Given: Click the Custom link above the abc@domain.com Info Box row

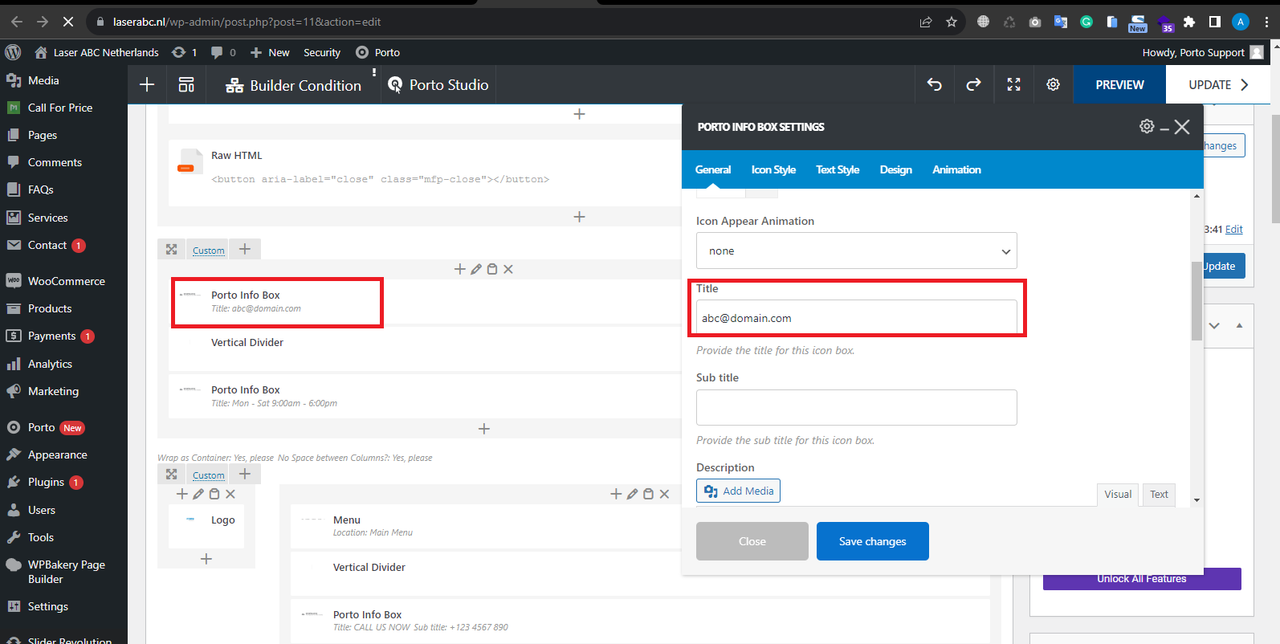Looking at the screenshot, I should pos(208,250).
